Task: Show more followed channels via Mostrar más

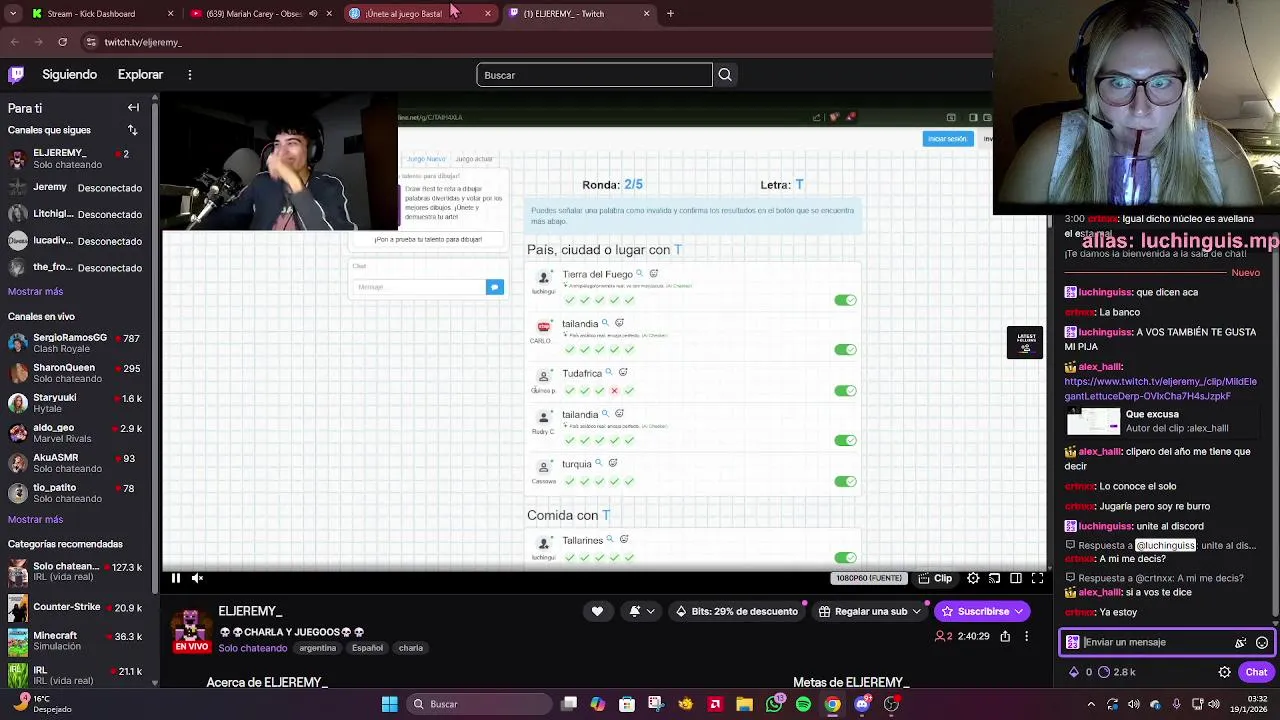Action: (x=35, y=291)
